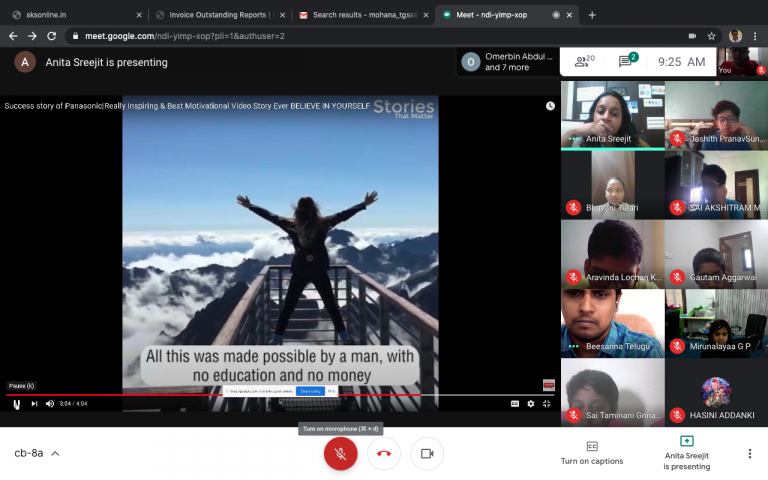Screen dimensions: 768x480
Task: Pause the presented YouTube video
Action: [x=17, y=404]
